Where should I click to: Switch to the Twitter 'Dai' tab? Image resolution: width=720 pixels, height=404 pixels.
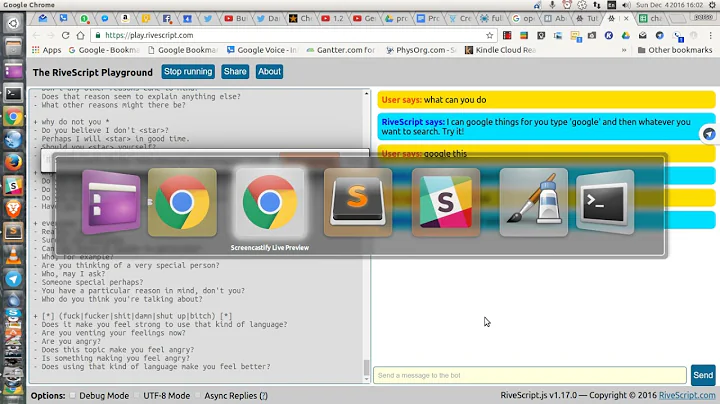[269, 18]
